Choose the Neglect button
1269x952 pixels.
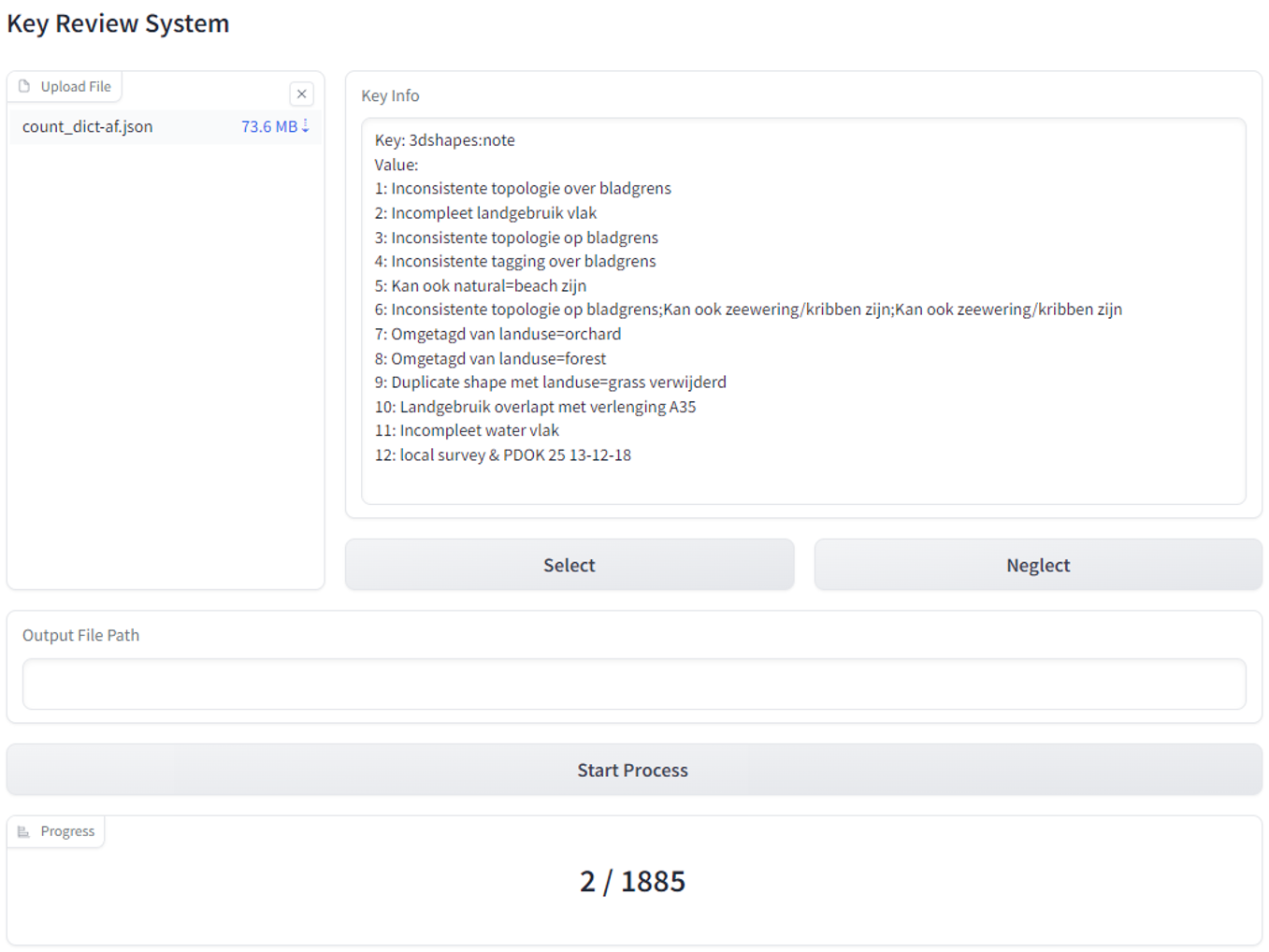coord(1038,565)
